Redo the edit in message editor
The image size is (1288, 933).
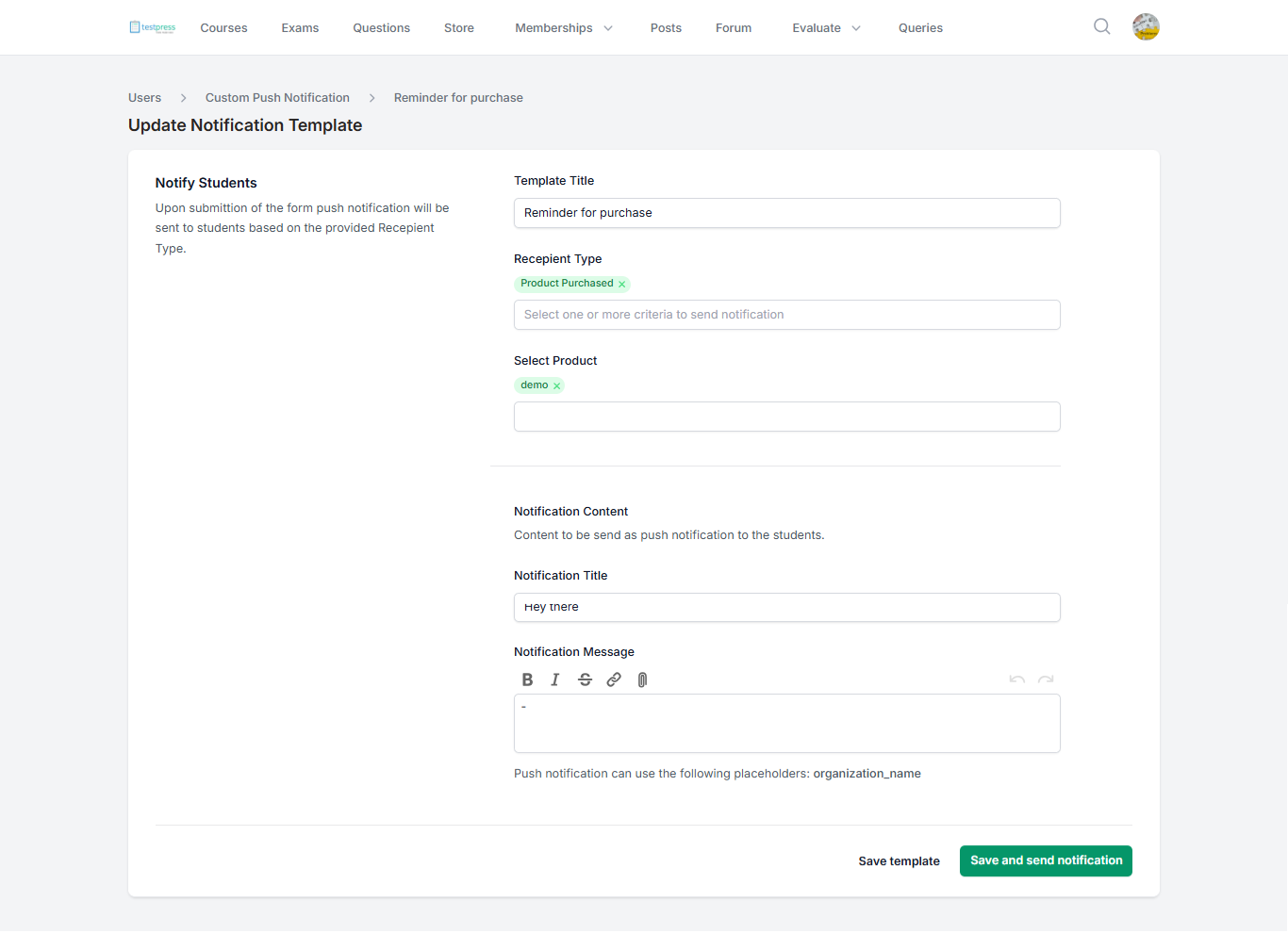[x=1046, y=679]
